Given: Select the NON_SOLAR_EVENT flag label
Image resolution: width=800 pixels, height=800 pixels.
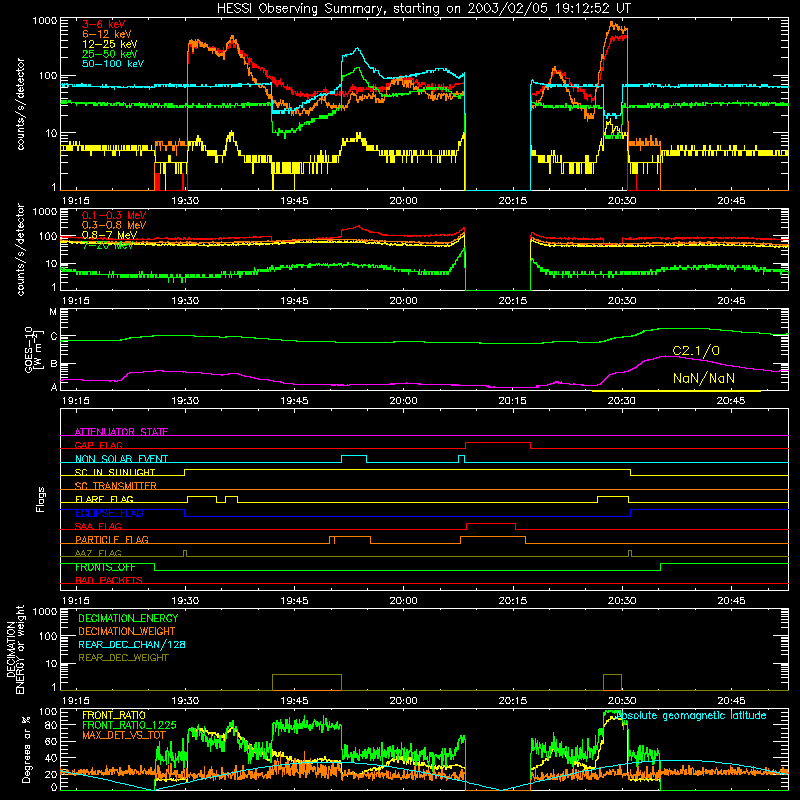Looking at the screenshot, I should pos(121,459).
